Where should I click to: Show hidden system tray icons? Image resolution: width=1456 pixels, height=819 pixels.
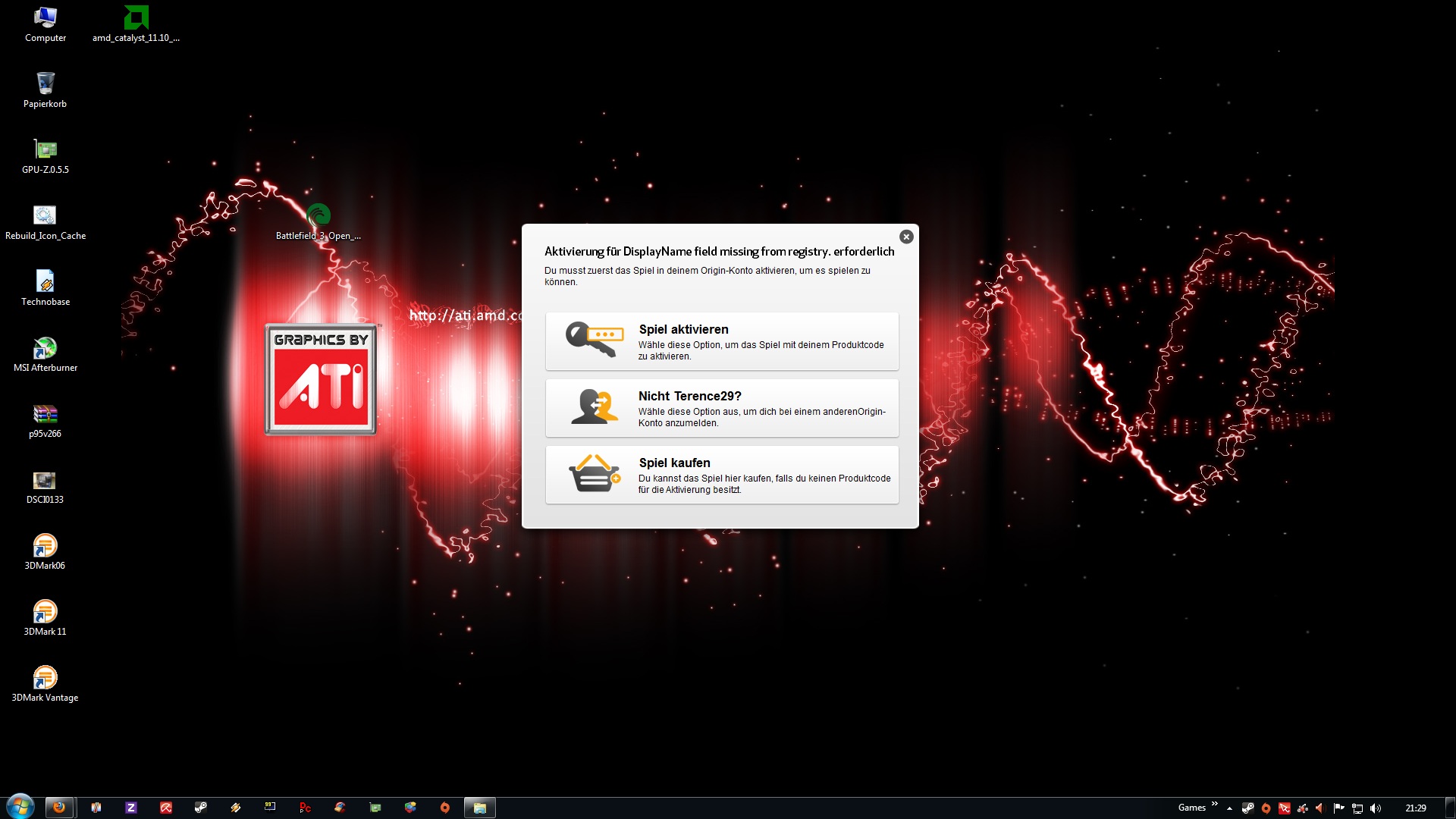1229,808
